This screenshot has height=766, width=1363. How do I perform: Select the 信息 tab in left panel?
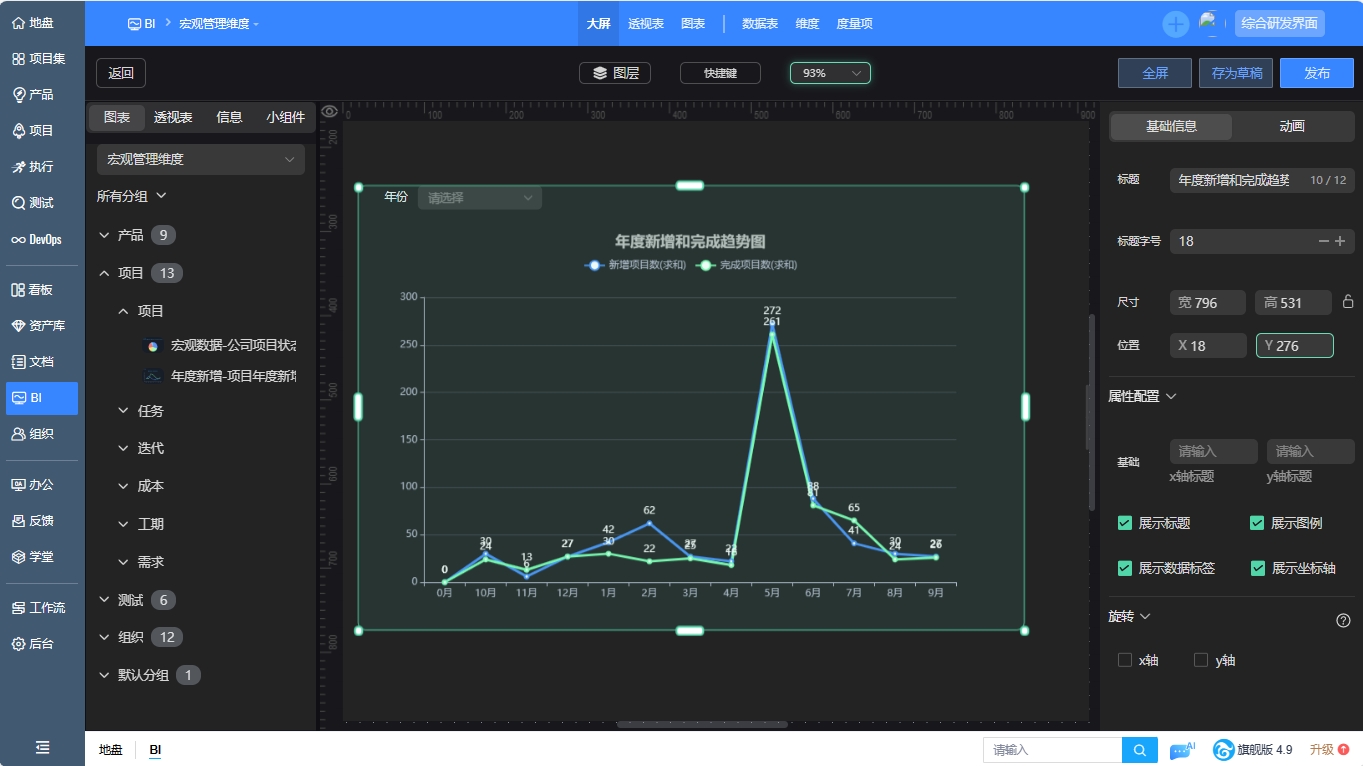(229, 117)
